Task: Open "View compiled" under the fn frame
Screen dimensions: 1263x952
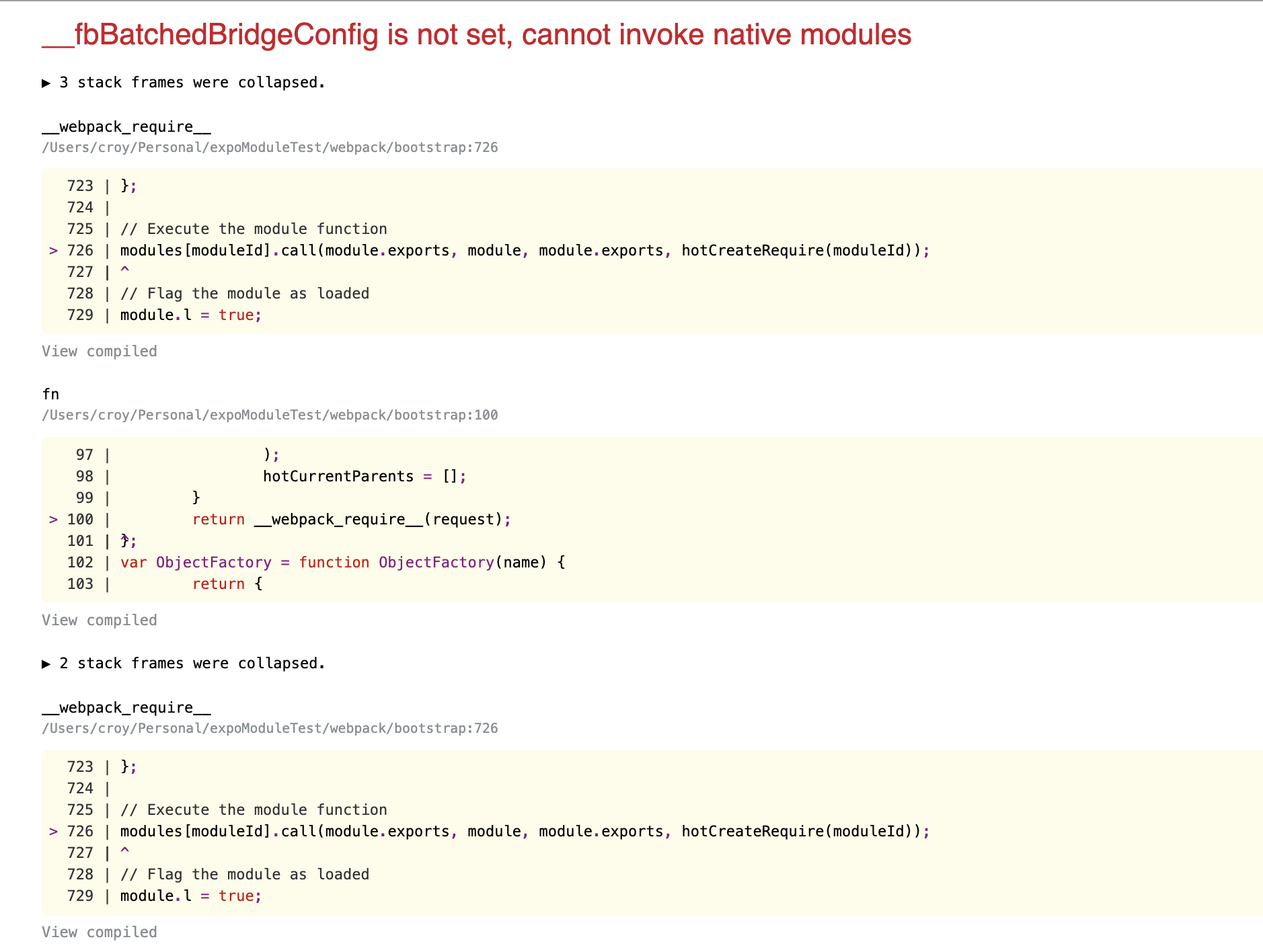Action: [x=99, y=619]
